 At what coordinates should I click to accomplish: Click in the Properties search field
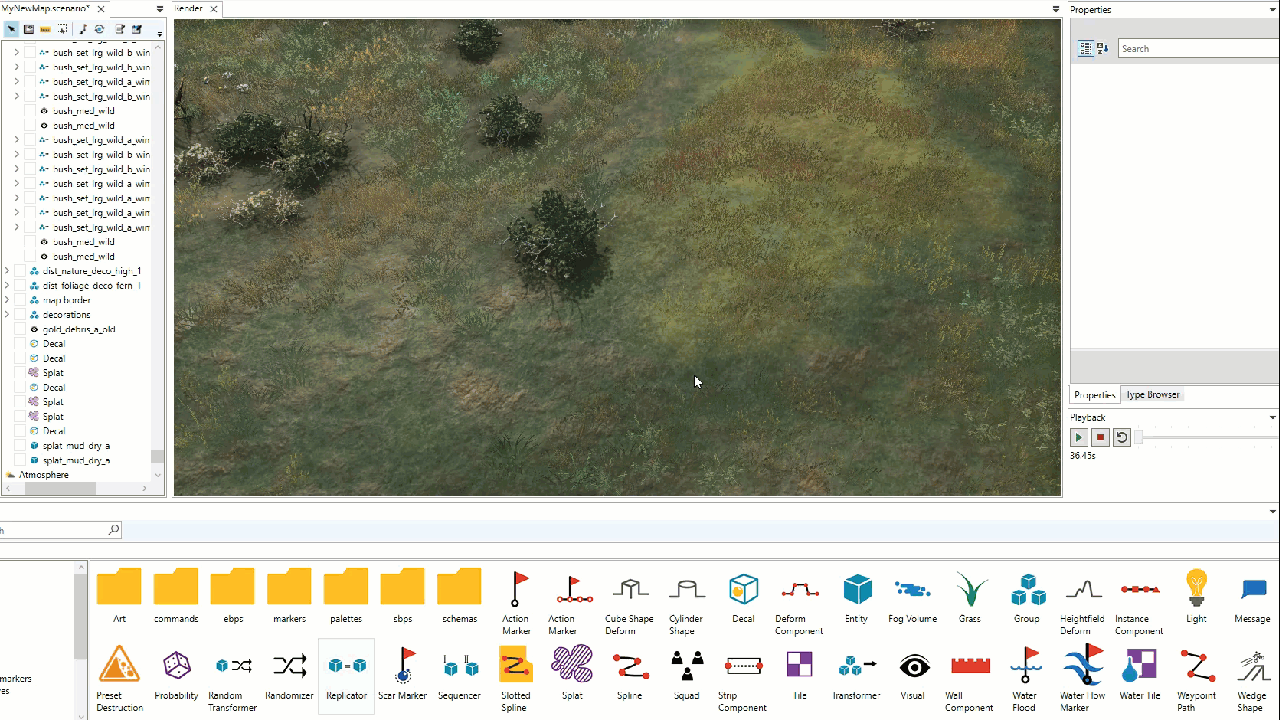coord(1199,48)
